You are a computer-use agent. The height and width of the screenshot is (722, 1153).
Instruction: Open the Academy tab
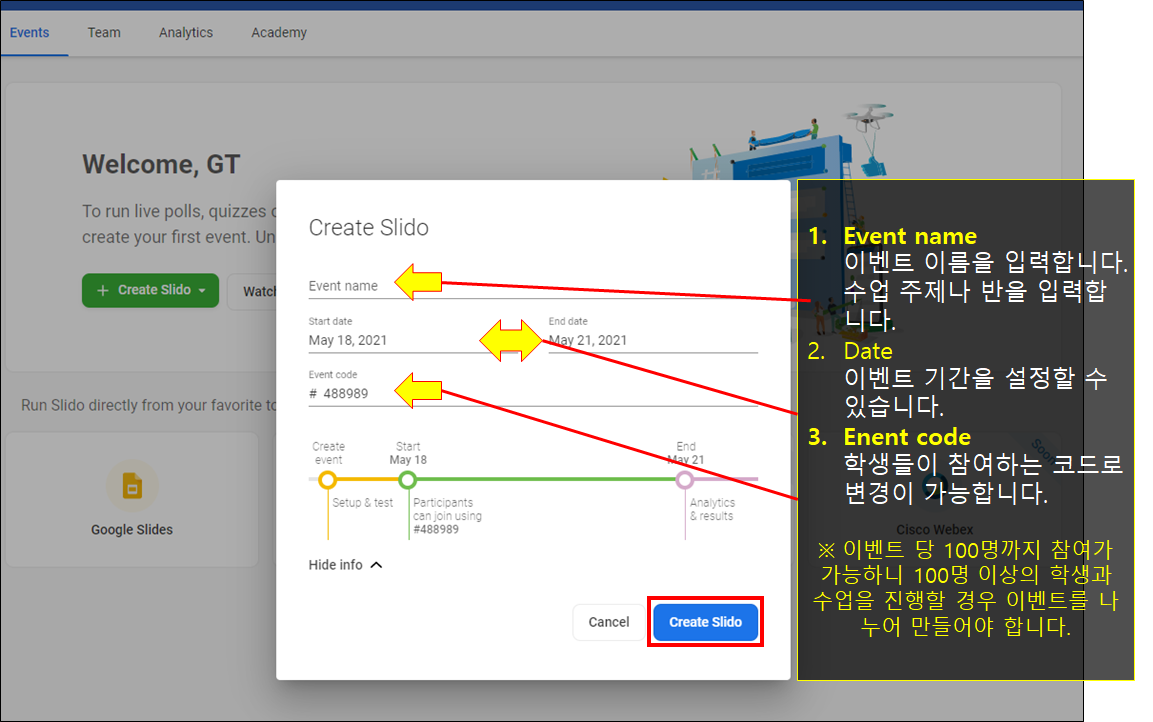pyautogui.click(x=279, y=33)
